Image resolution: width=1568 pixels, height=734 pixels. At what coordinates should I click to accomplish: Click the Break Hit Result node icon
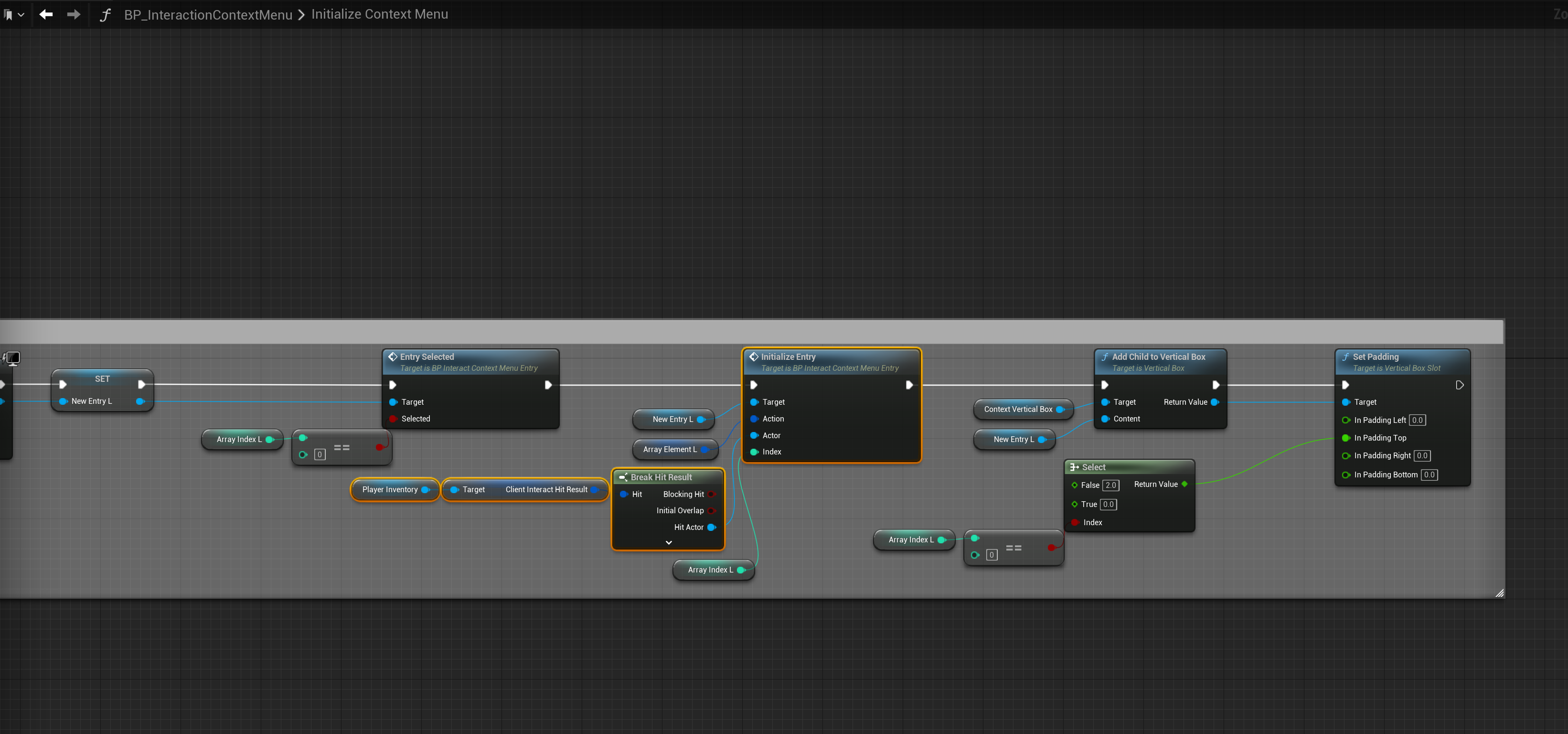pos(623,477)
